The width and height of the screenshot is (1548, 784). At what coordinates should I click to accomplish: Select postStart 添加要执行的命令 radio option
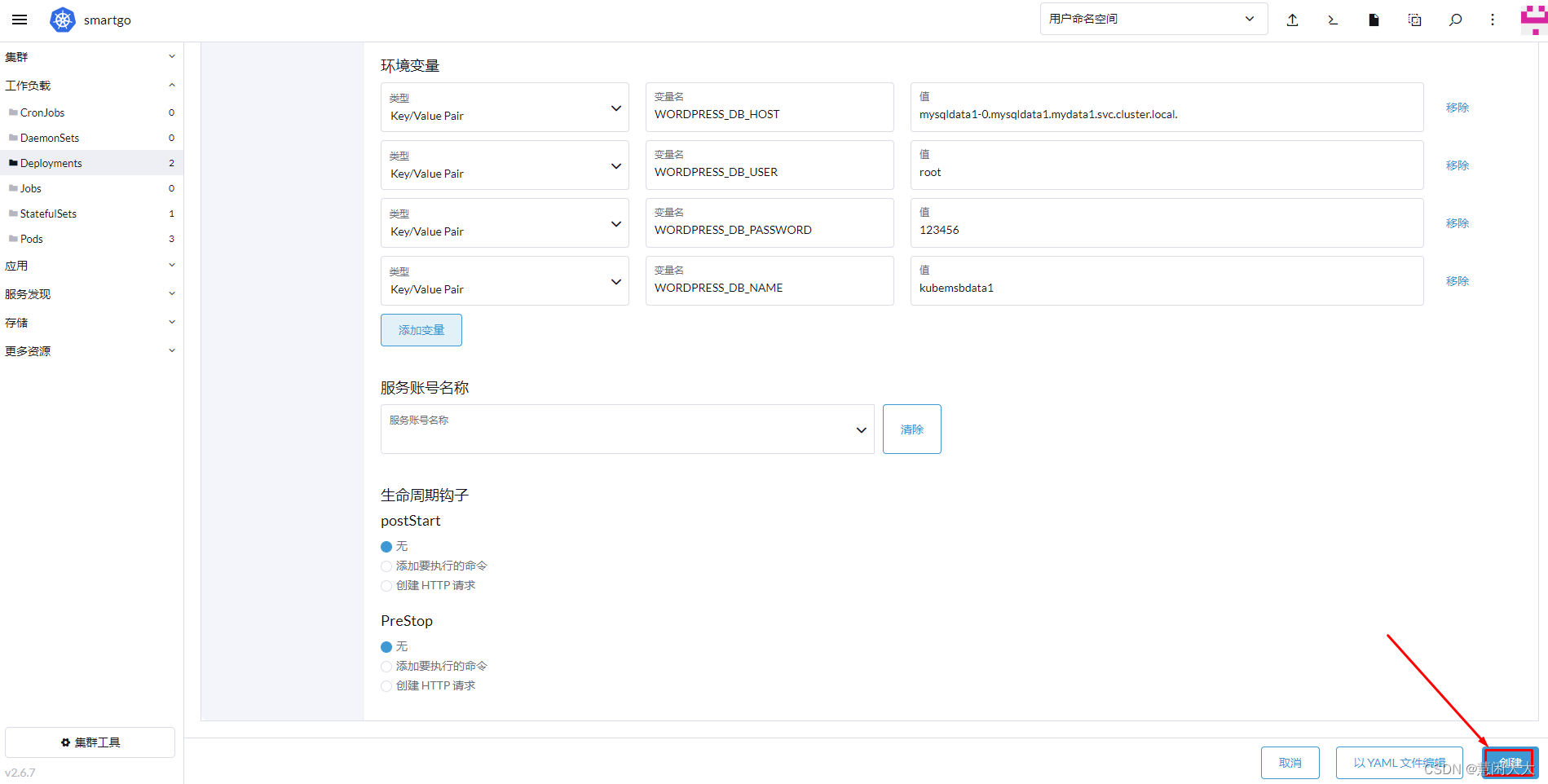click(x=386, y=566)
